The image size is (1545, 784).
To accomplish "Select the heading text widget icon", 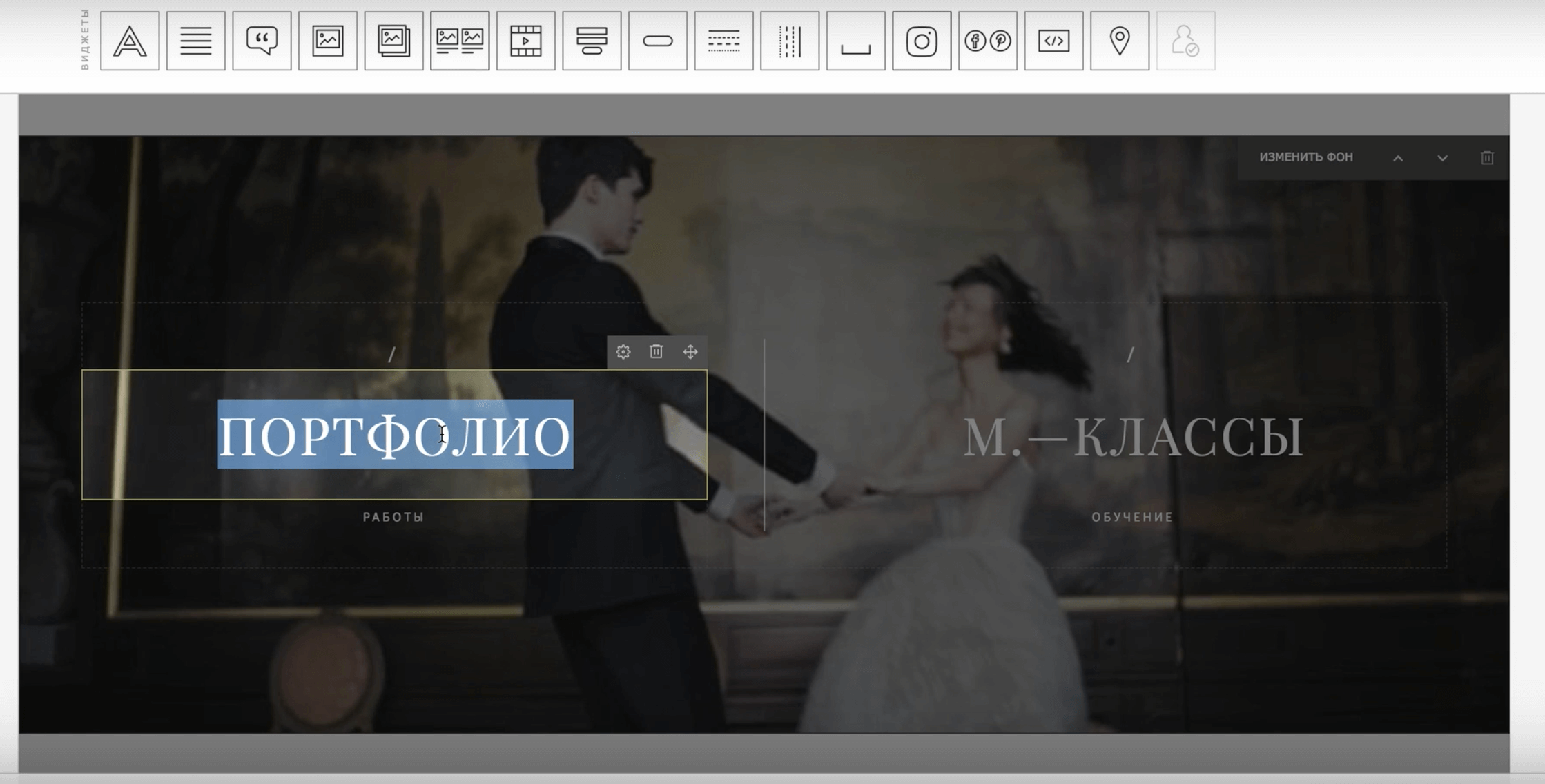I will pos(130,41).
